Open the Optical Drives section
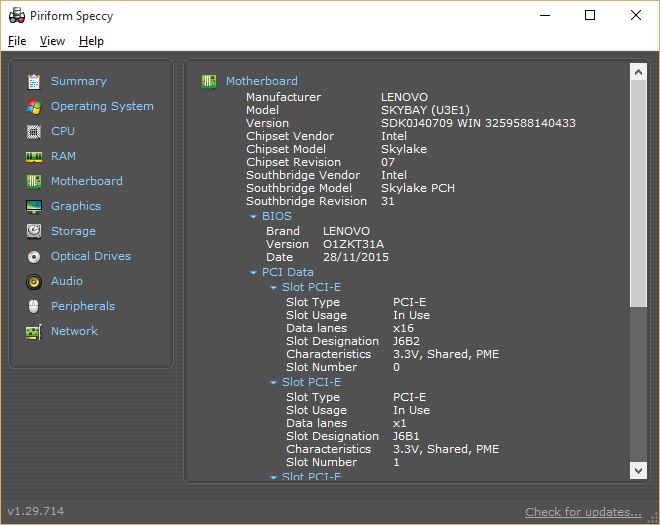This screenshot has width=660, height=525. tap(91, 256)
